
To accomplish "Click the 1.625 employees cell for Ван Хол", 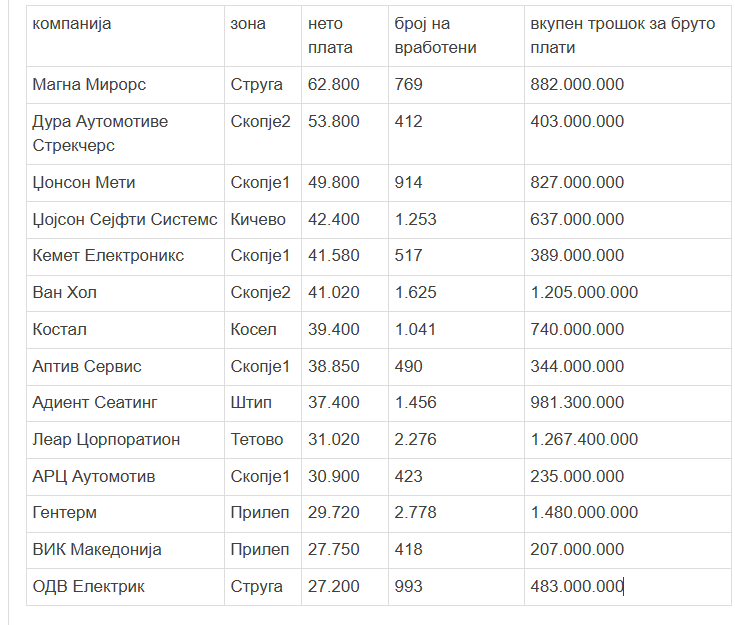I will click(416, 293).
